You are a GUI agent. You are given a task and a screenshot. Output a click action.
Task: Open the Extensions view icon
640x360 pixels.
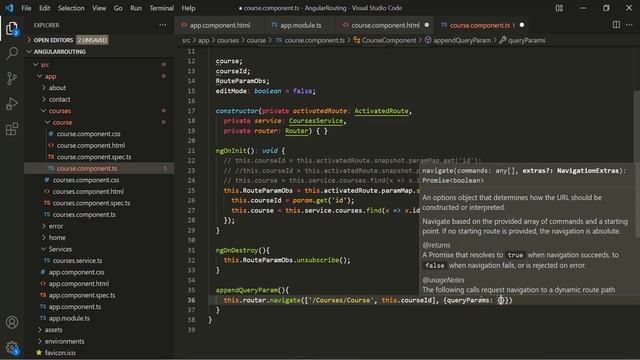click(12, 129)
